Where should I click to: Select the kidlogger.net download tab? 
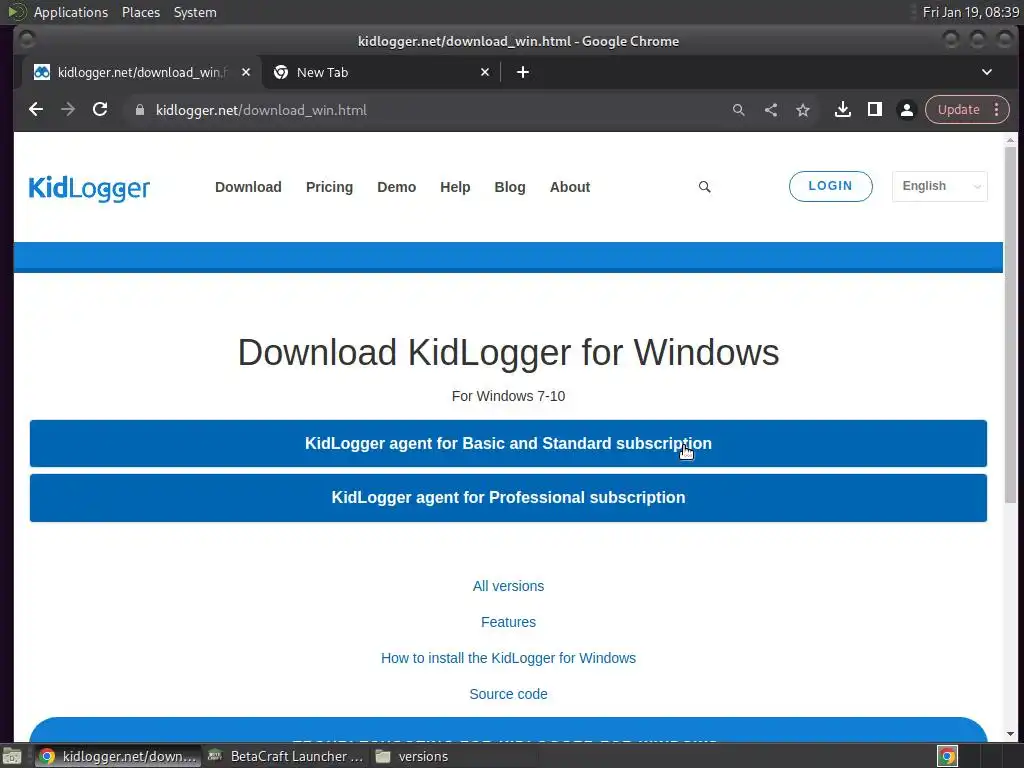[141, 72]
